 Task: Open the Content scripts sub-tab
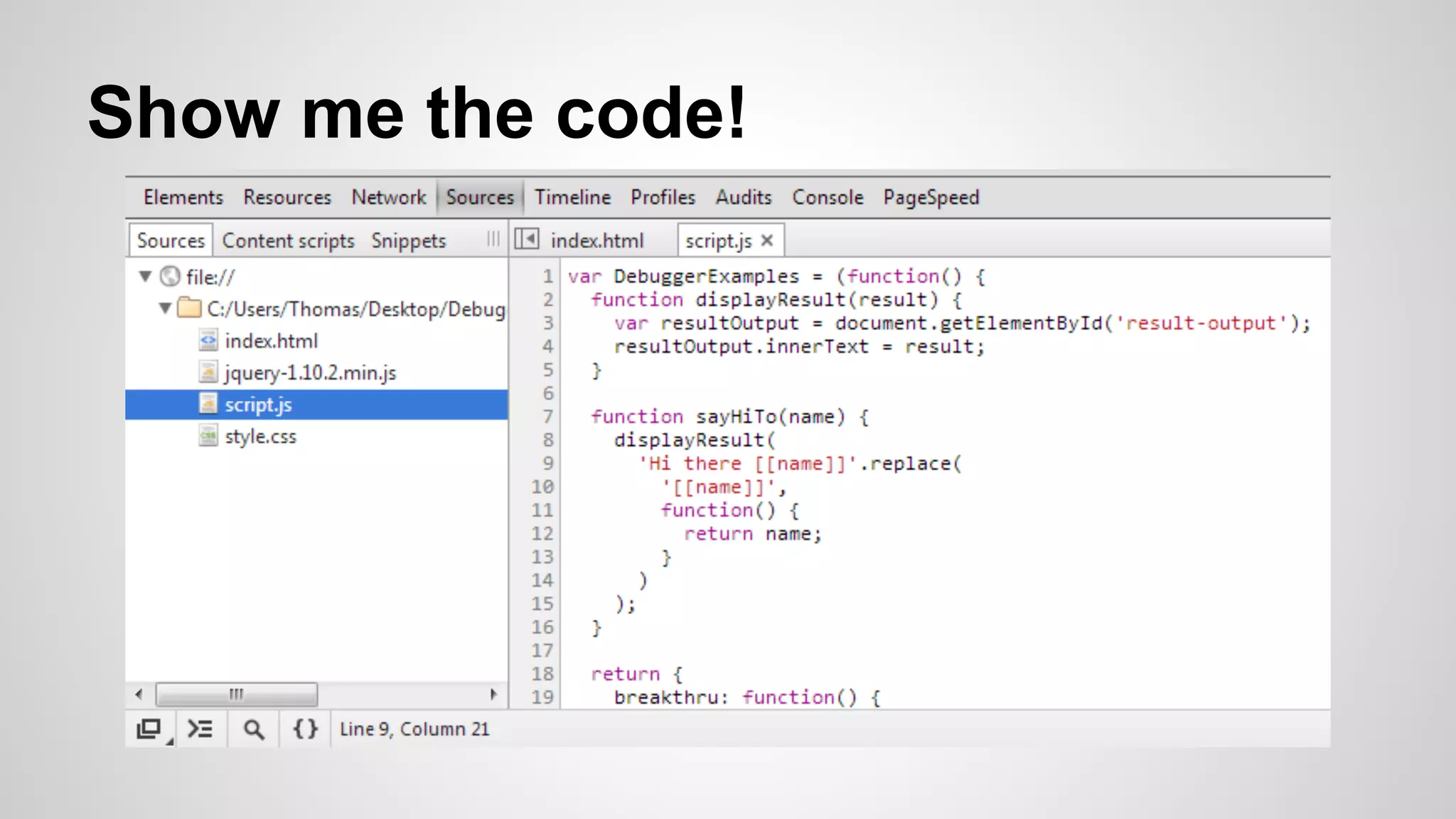(288, 241)
